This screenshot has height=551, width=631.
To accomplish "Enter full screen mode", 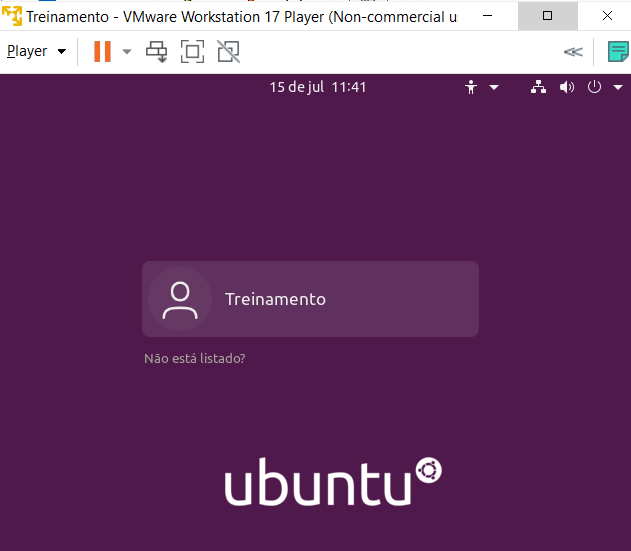I will (x=192, y=52).
